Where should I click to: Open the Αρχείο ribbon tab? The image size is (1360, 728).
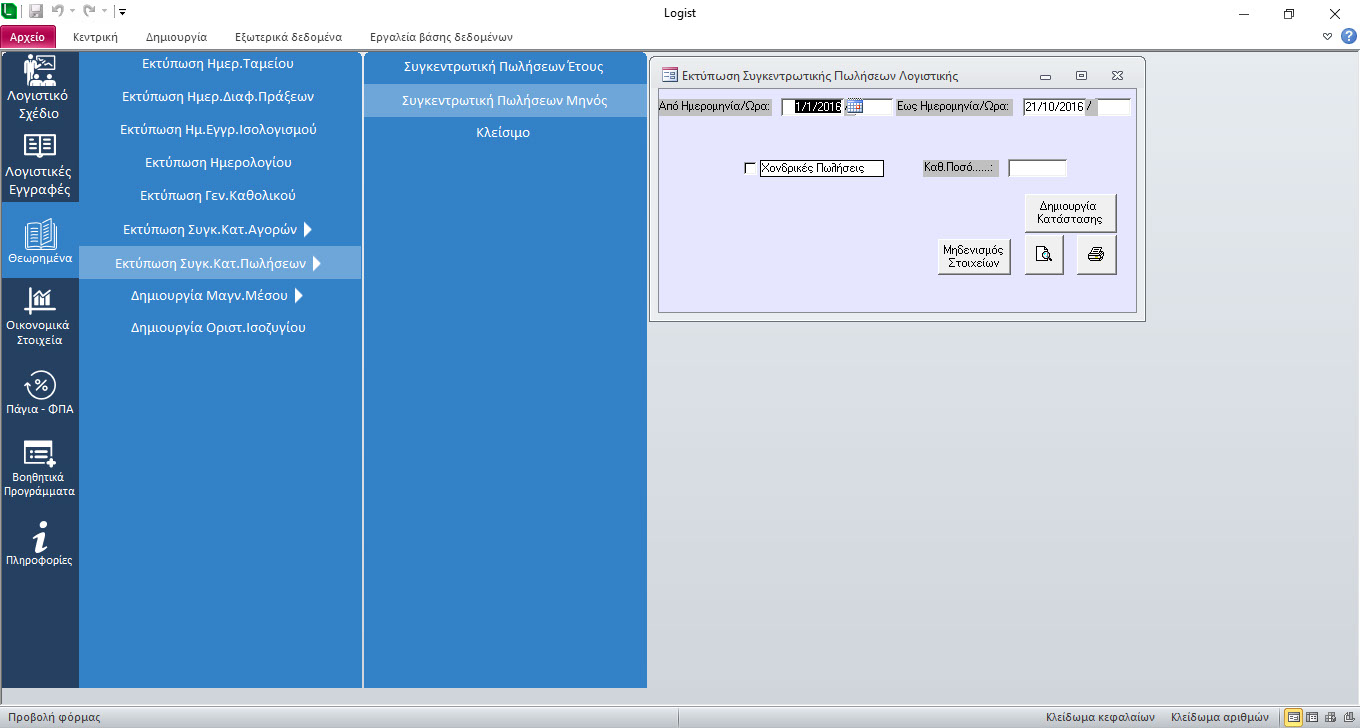(28, 37)
